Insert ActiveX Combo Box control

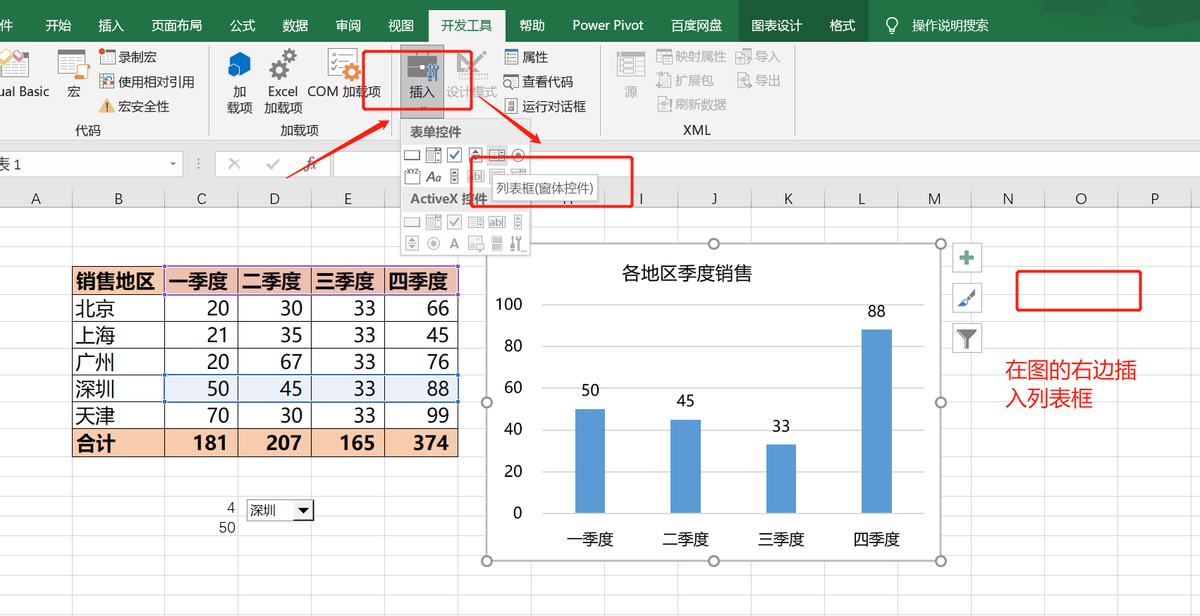(433, 222)
